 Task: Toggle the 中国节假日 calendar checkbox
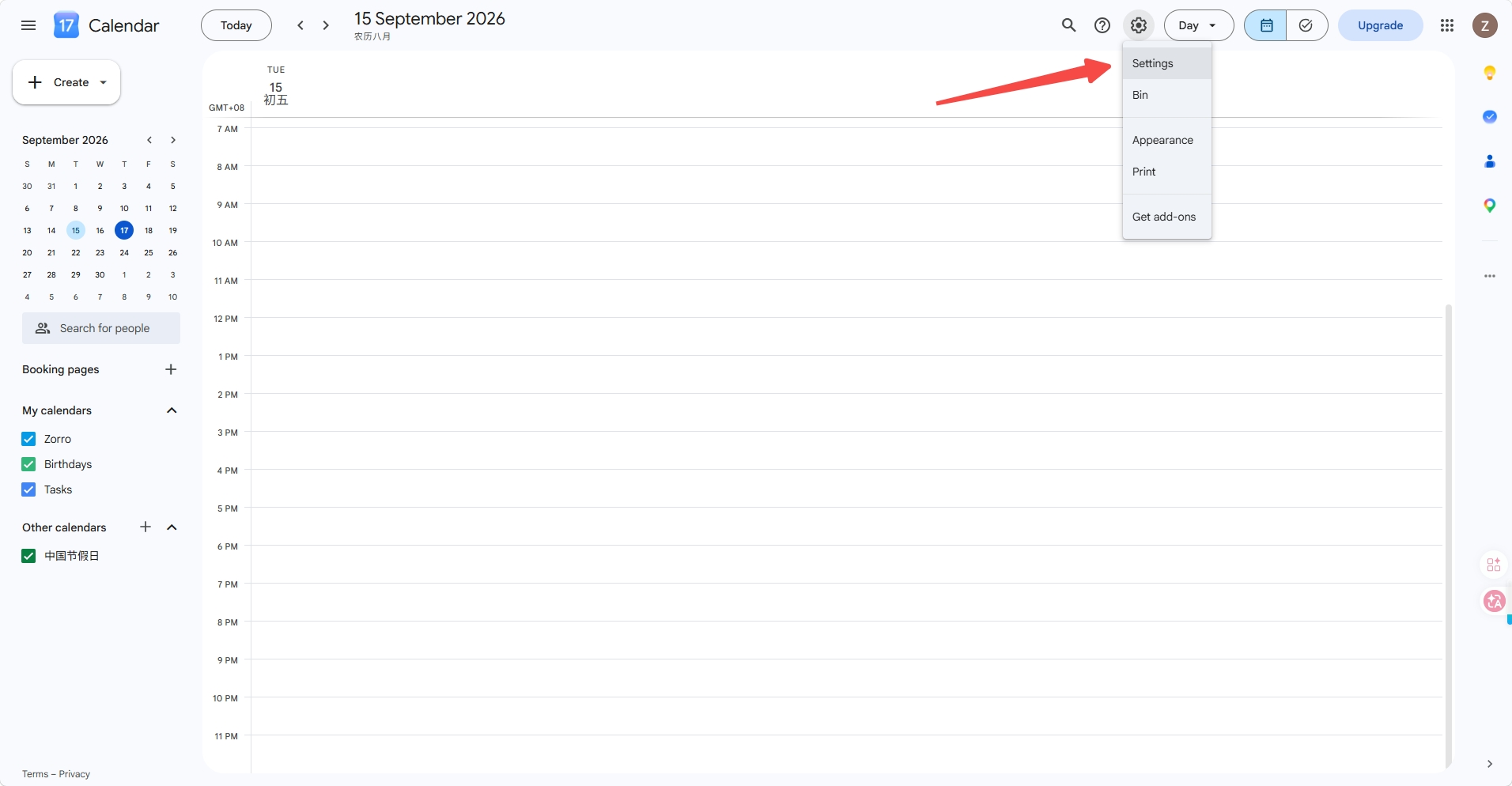pos(28,556)
